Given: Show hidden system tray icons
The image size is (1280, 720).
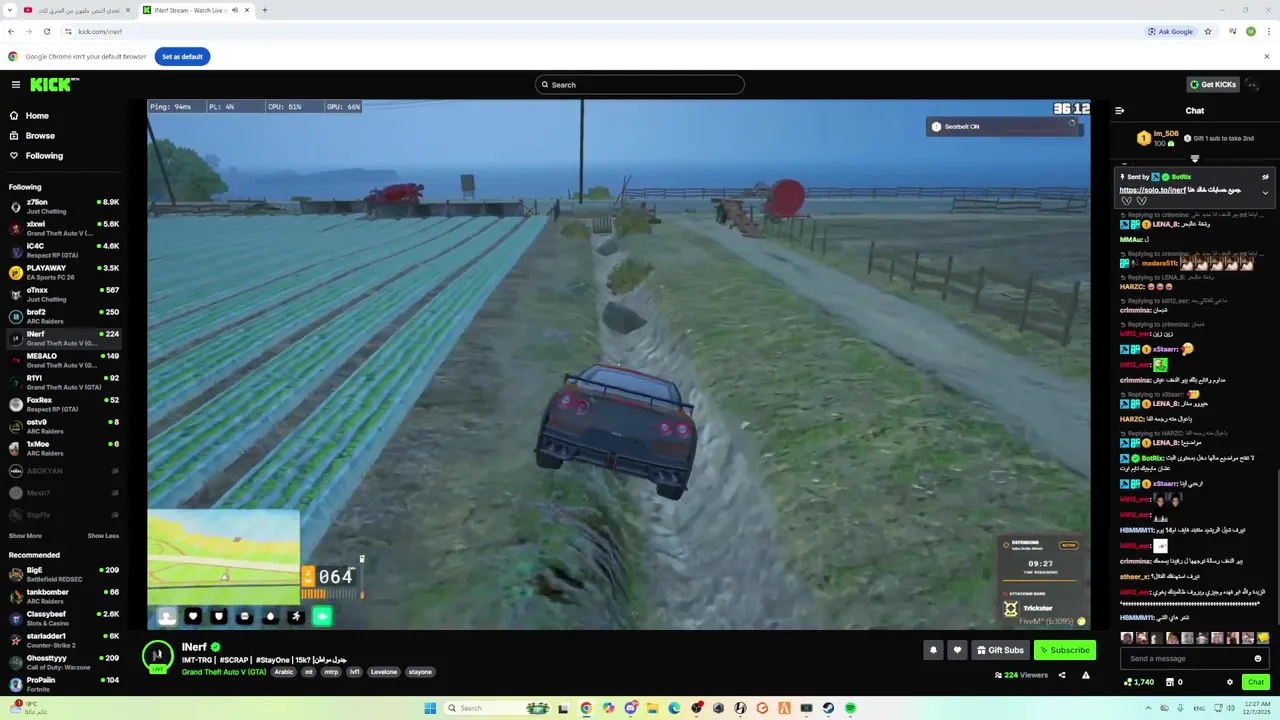Looking at the screenshot, I should [x=1147, y=708].
